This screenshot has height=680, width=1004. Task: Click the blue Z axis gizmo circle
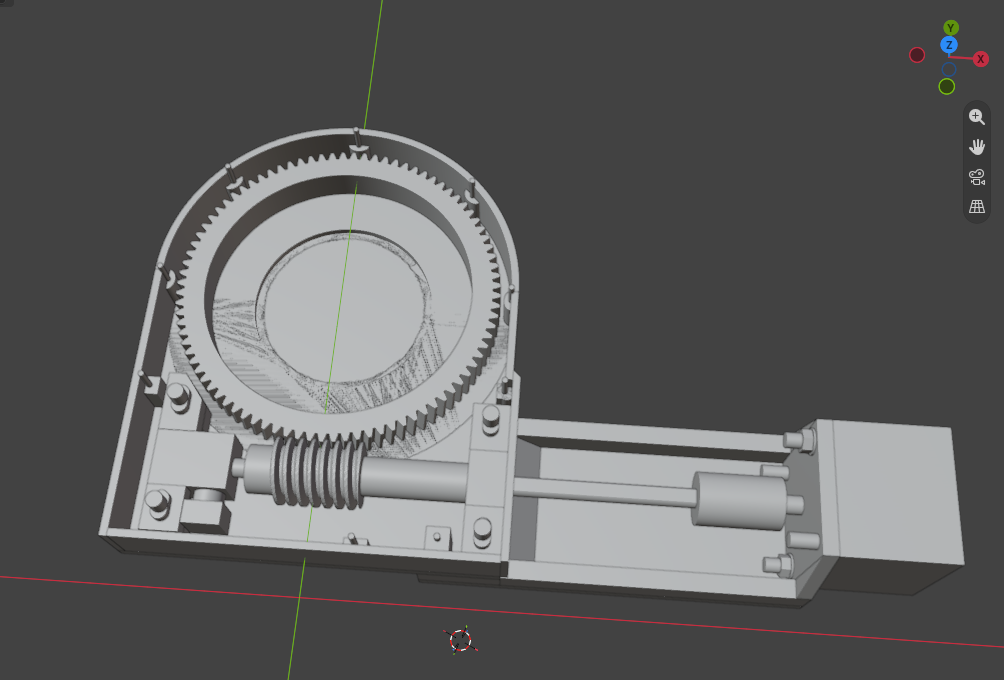click(x=949, y=45)
